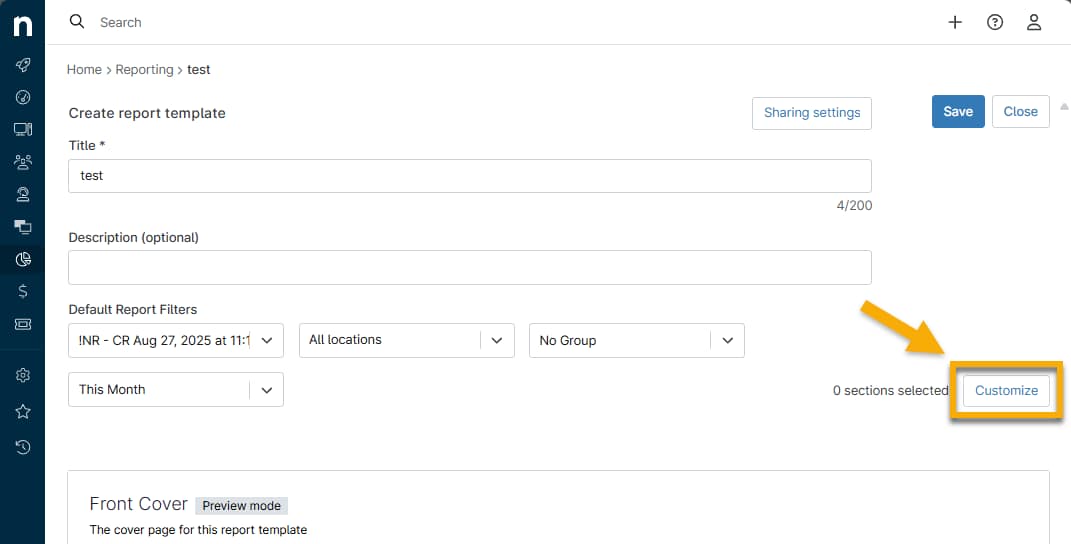This screenshot has height=544, width=1071.
Task: Open the user profile icon
Action: (x=1035, y=22)
